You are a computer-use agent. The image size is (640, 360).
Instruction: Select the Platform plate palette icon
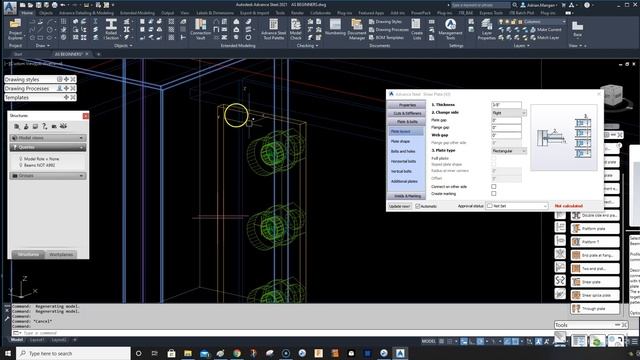[576, 229]
